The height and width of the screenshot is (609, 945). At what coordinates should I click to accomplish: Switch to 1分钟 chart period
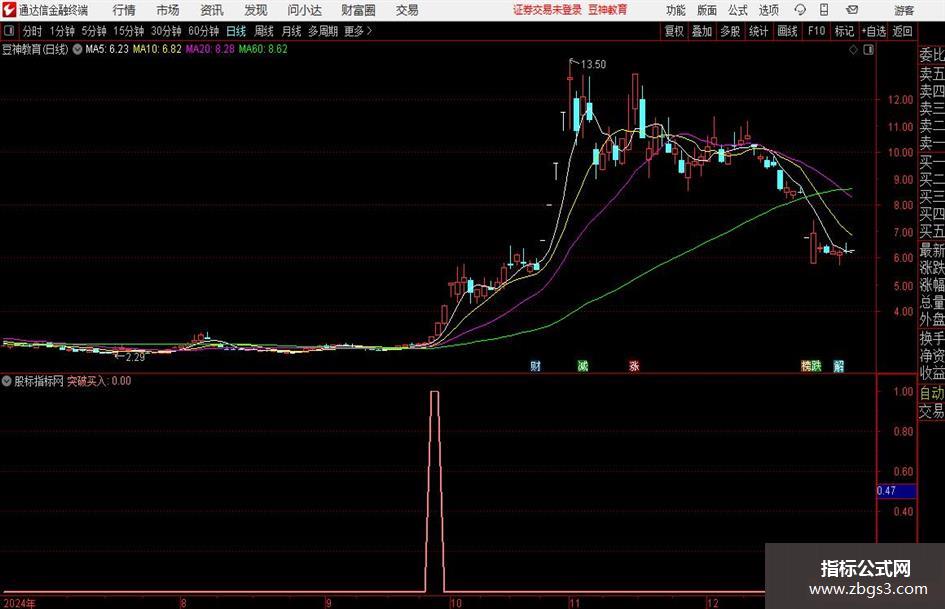pyautogui.click(x=61, y=31)
